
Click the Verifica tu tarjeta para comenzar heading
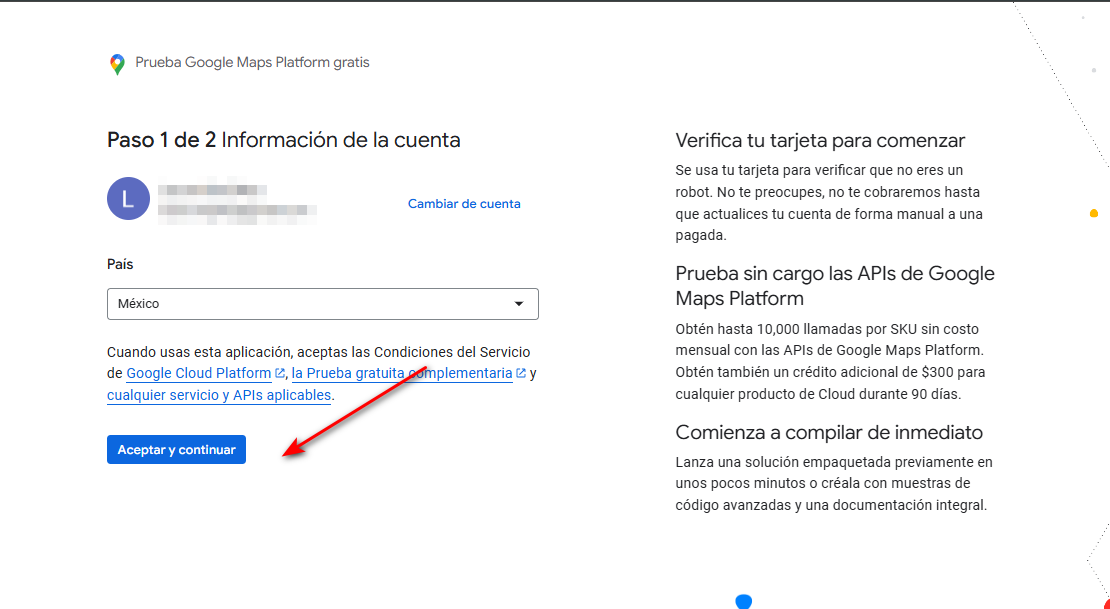click(x=820, y=140)
